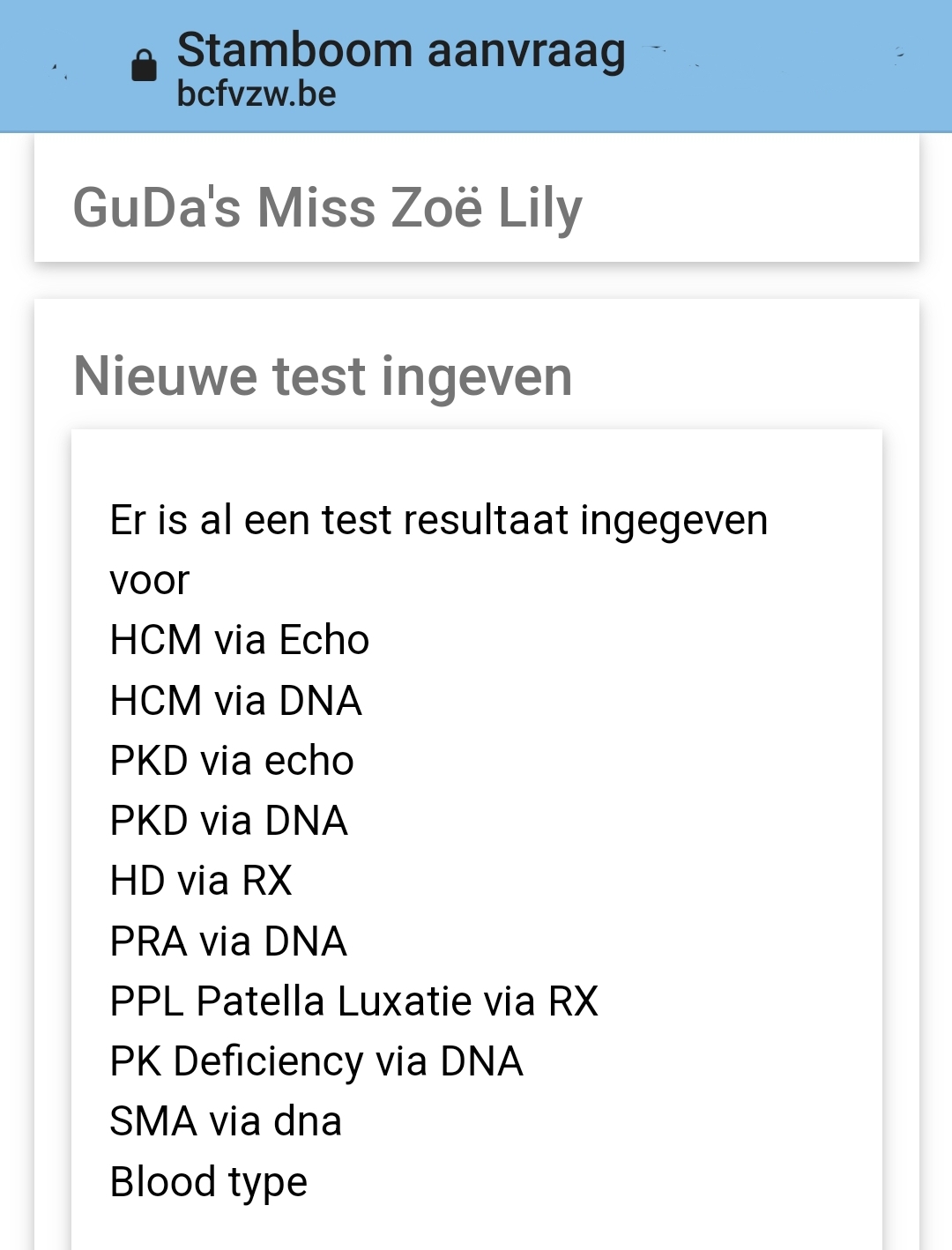
Task: Tap the padlock security icon
Action: [144, 65]
